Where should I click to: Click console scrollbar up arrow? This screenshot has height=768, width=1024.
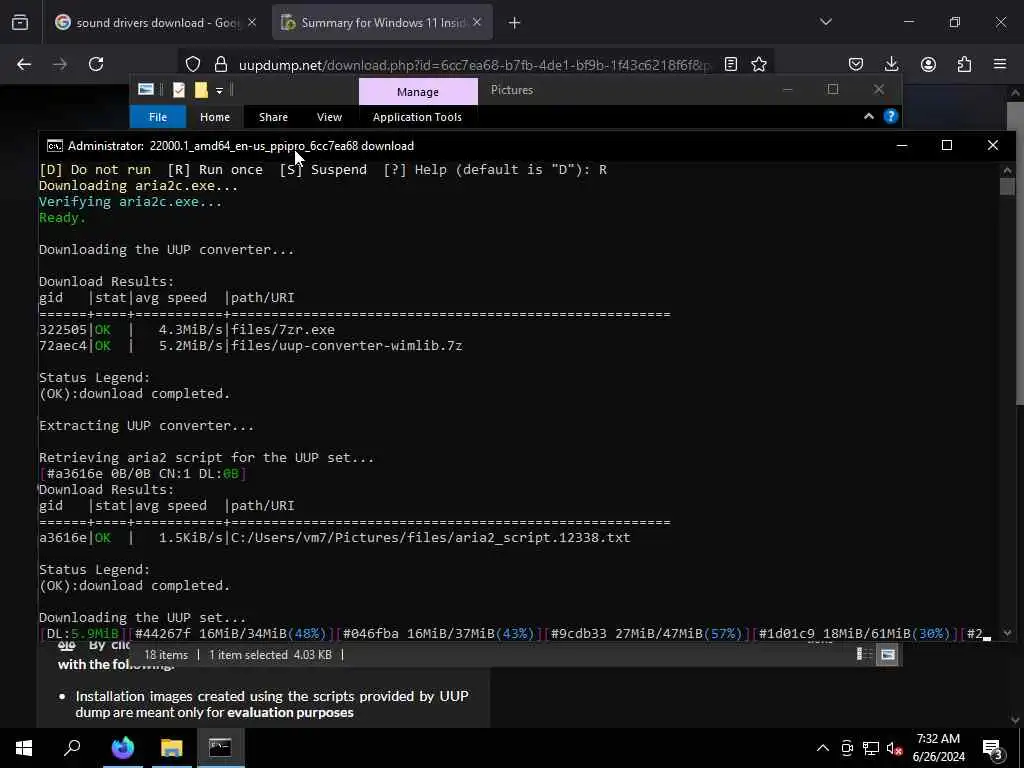click(1007, 170)
